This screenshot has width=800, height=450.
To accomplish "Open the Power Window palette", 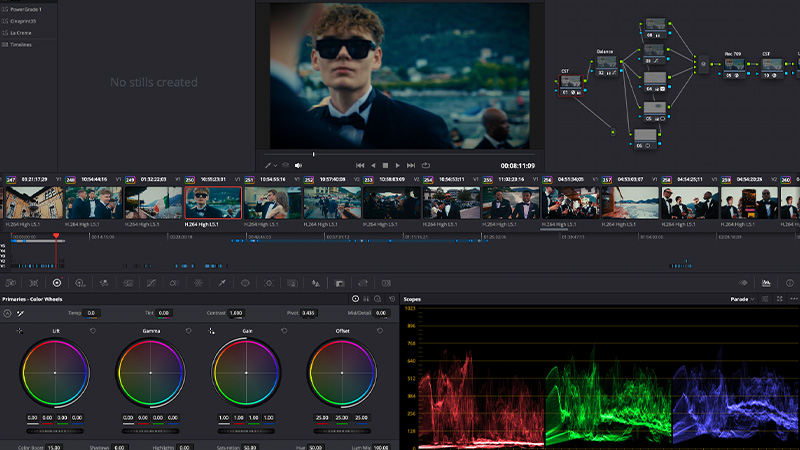I will pyautogui.click(x=245, y=283).
